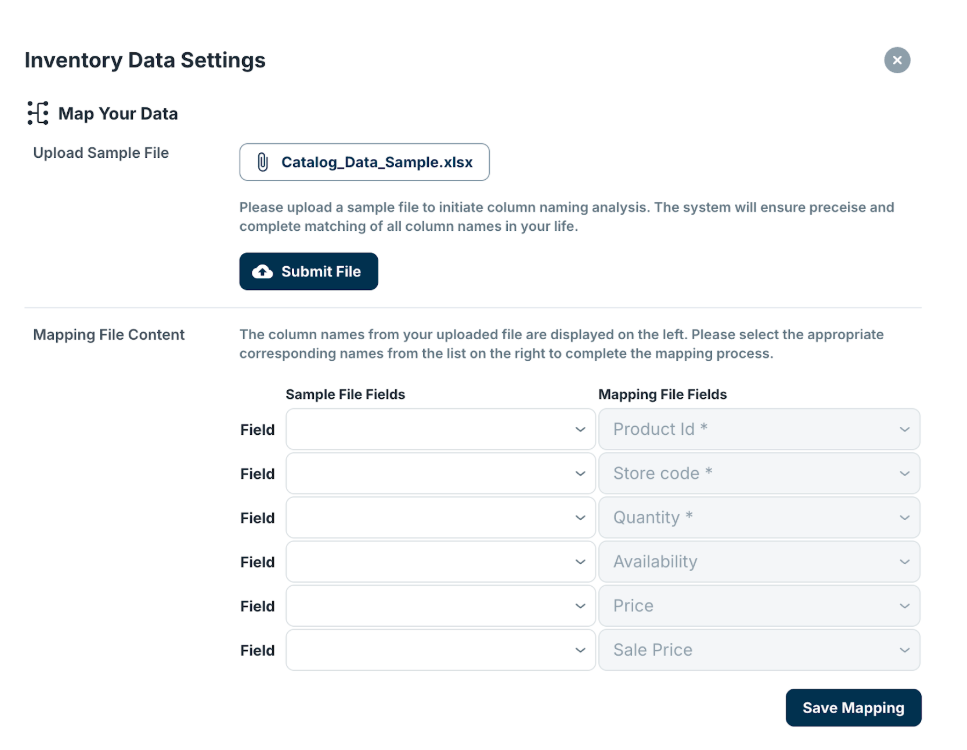Screen dimensions: 967x750
Task: Open the Product Id mapping dropdown
Action: point(759,430)
